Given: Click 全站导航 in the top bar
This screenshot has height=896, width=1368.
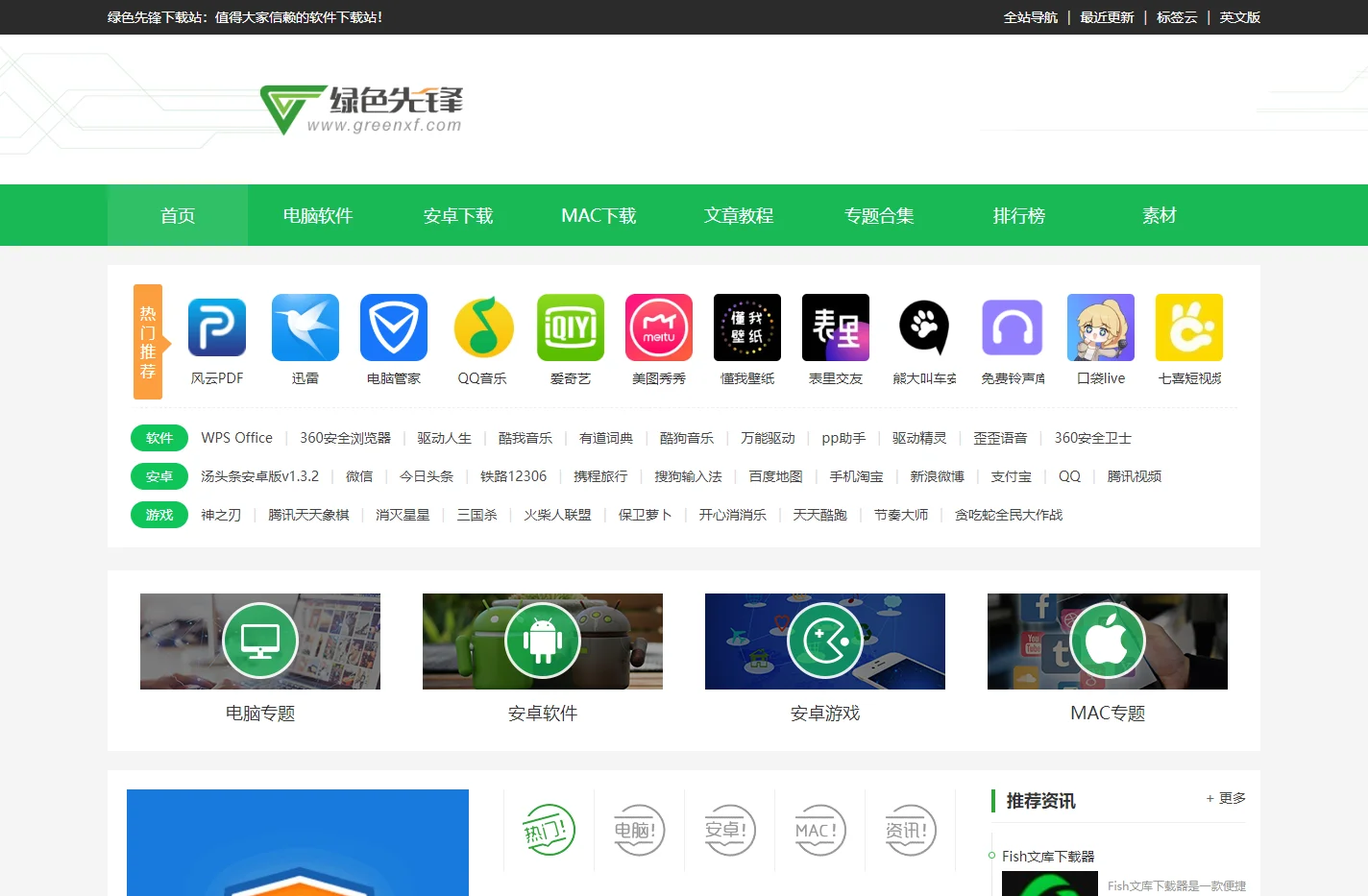Looking at the screenshot, I should point(1031,17).
